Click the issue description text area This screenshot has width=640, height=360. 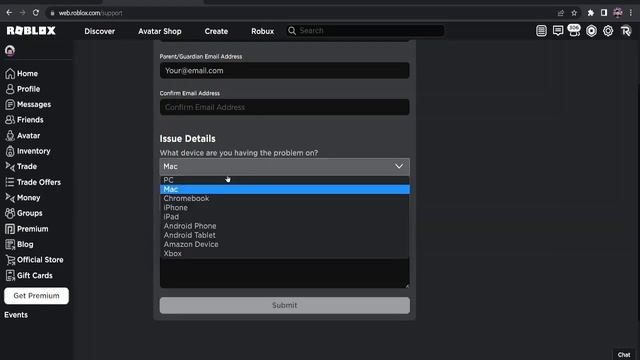coord(284,273)
